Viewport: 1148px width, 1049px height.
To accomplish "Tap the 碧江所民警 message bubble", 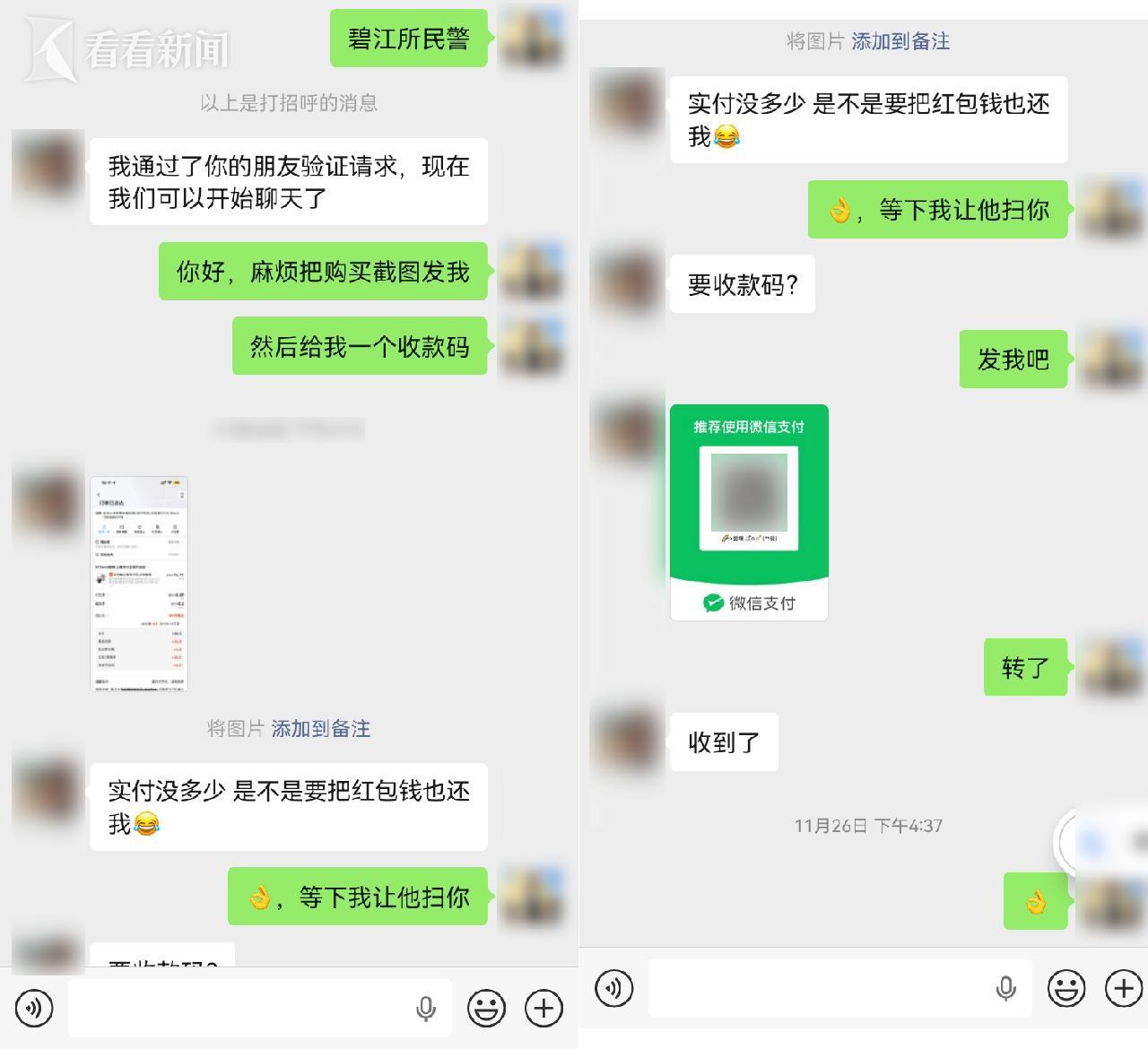I will 409,39.
